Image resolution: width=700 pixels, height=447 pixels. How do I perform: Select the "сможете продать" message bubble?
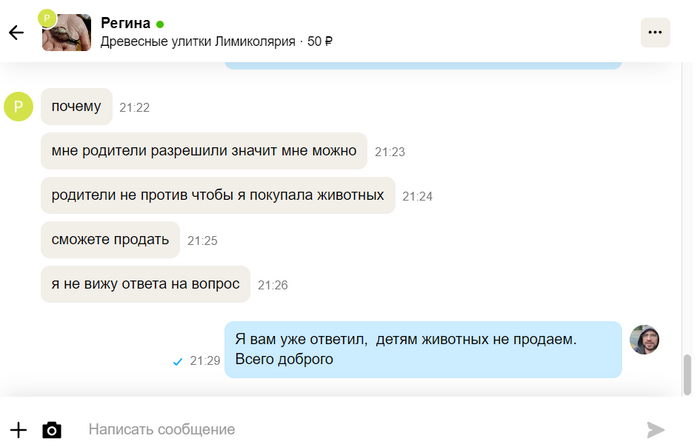110,240
